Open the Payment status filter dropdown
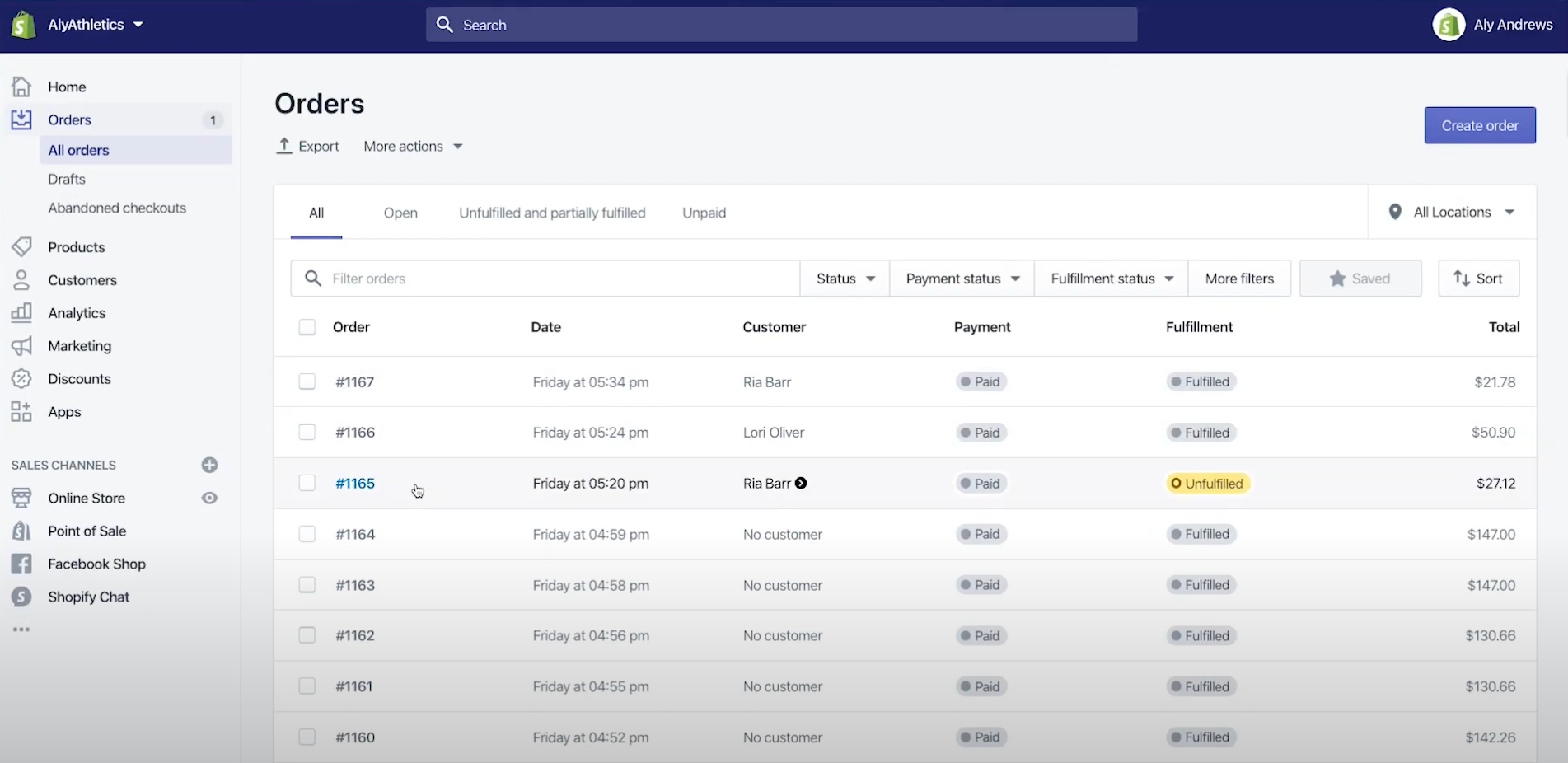The width and height of the screenshot is (1568, 763). pos(962,279)
